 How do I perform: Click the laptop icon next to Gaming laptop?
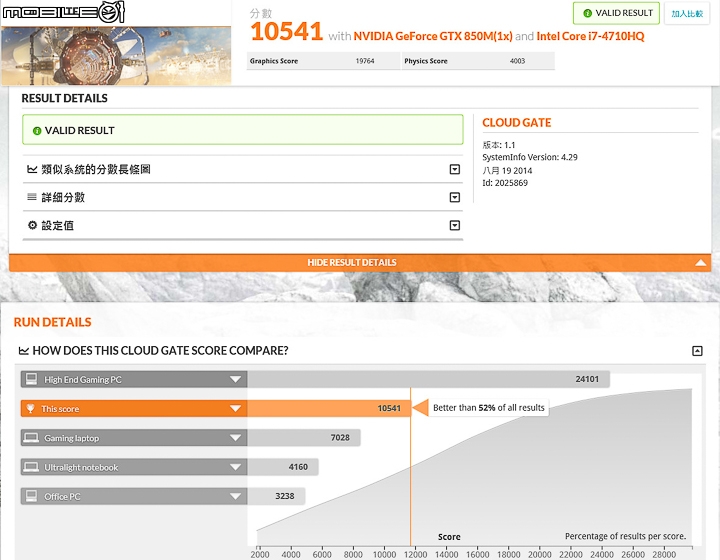31,437
